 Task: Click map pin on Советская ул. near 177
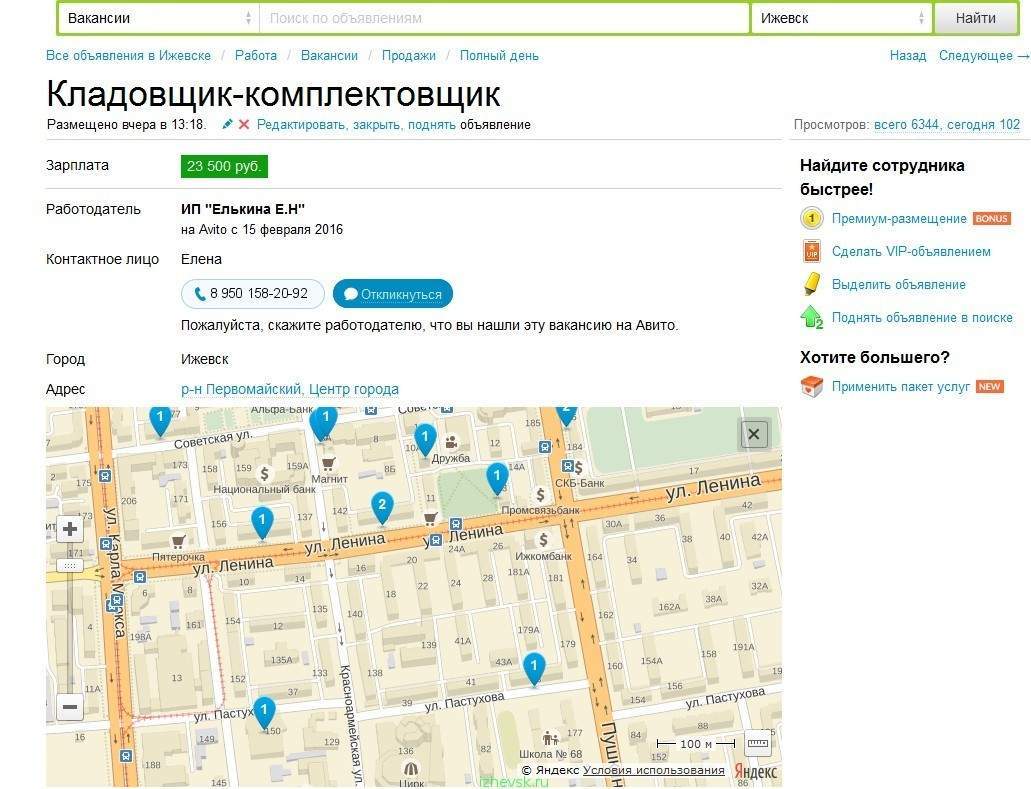click(160, 420)
